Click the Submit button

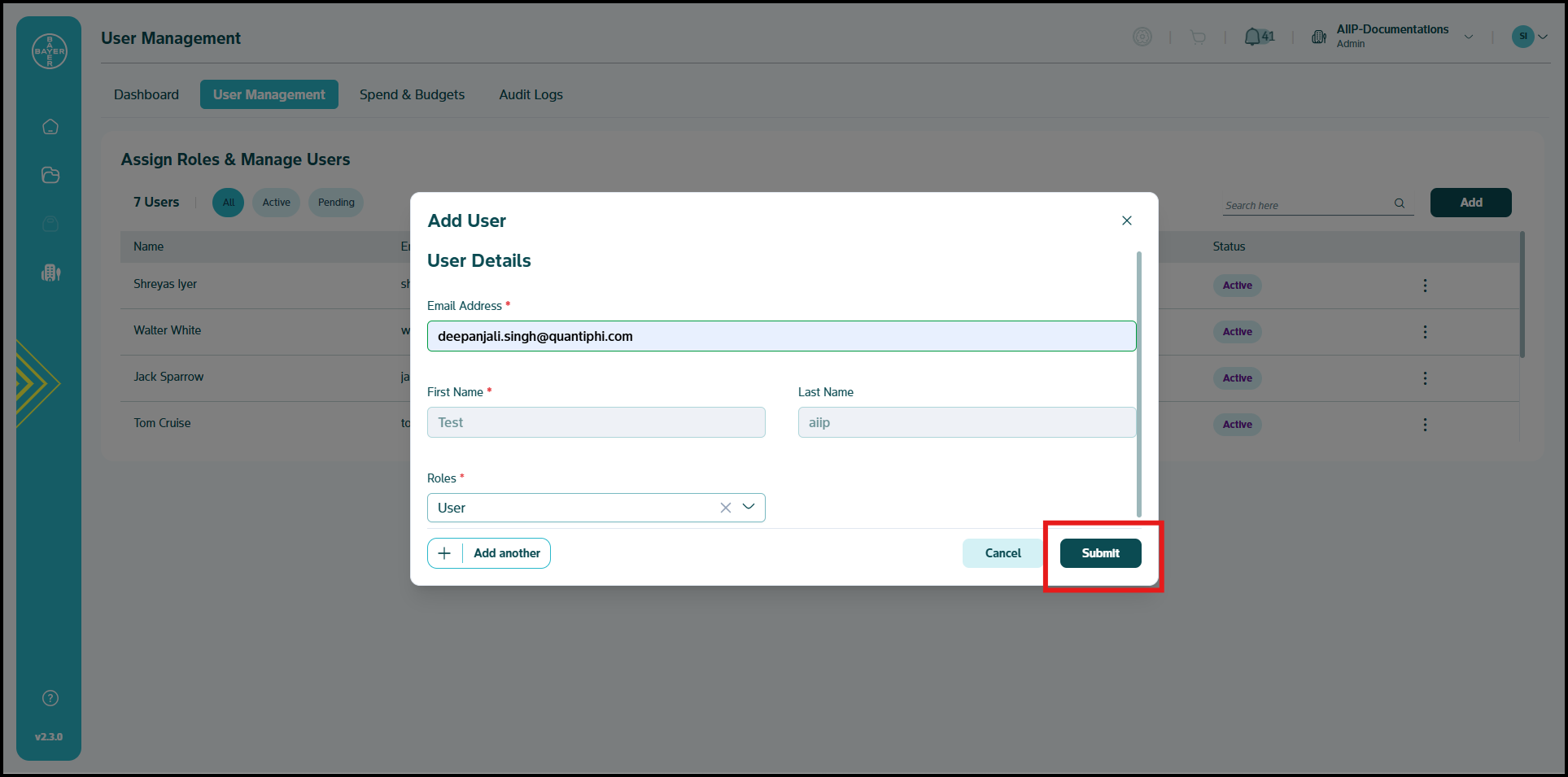point(1100,553)
